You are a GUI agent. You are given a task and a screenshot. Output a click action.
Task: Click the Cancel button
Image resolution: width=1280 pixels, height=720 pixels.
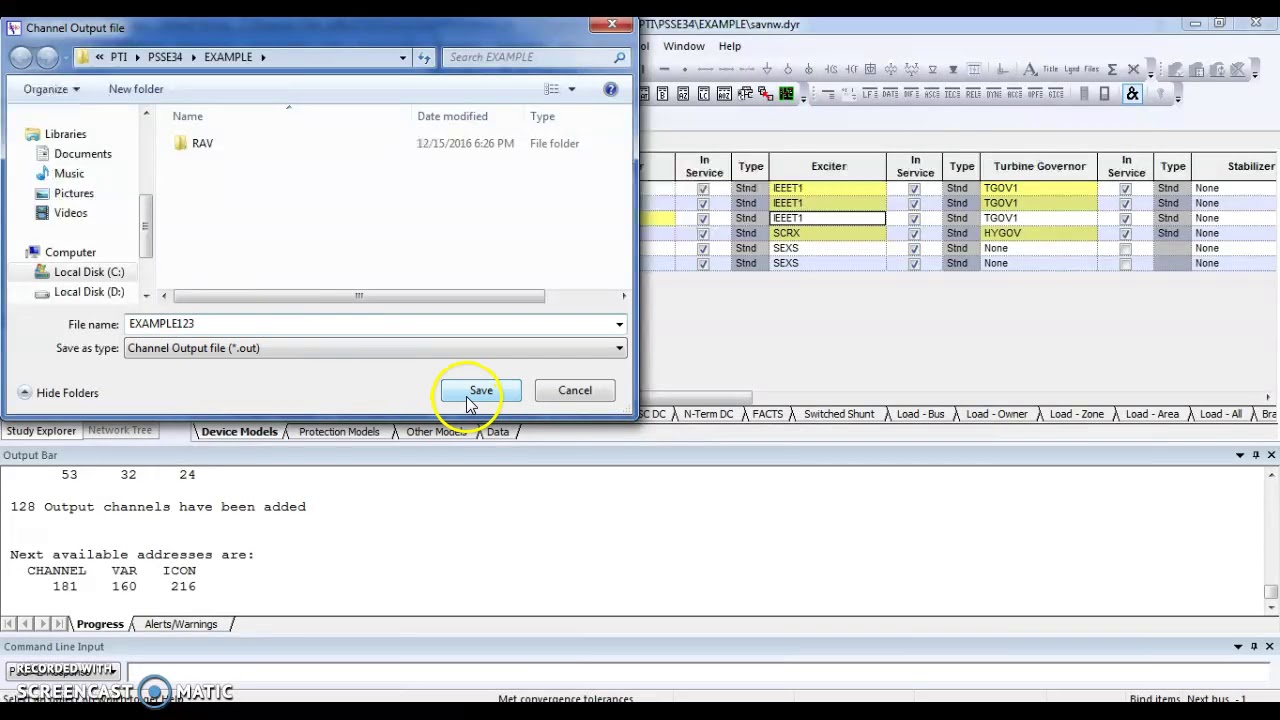(x=575, y=391)
